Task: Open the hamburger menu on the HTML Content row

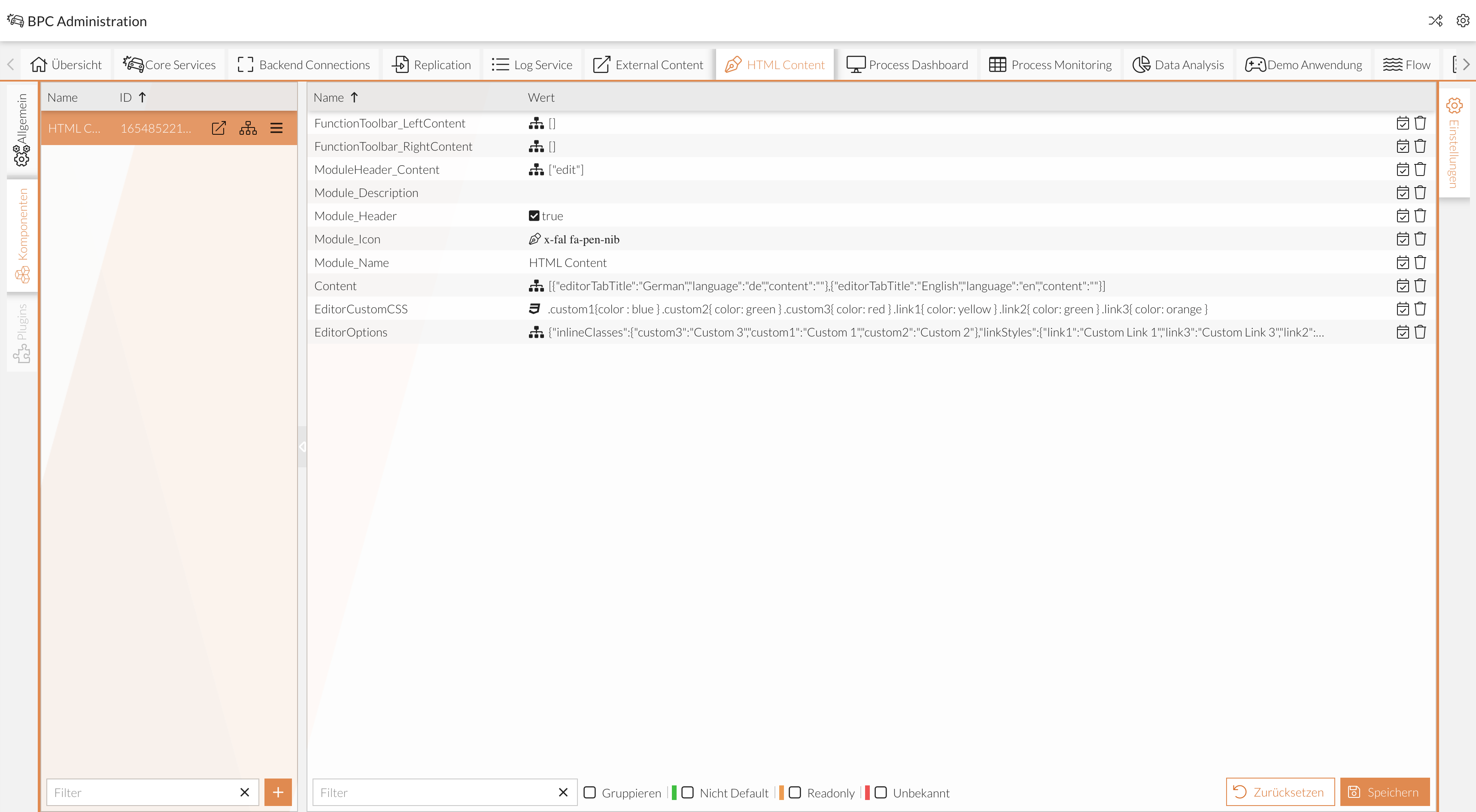Action: 277,128
